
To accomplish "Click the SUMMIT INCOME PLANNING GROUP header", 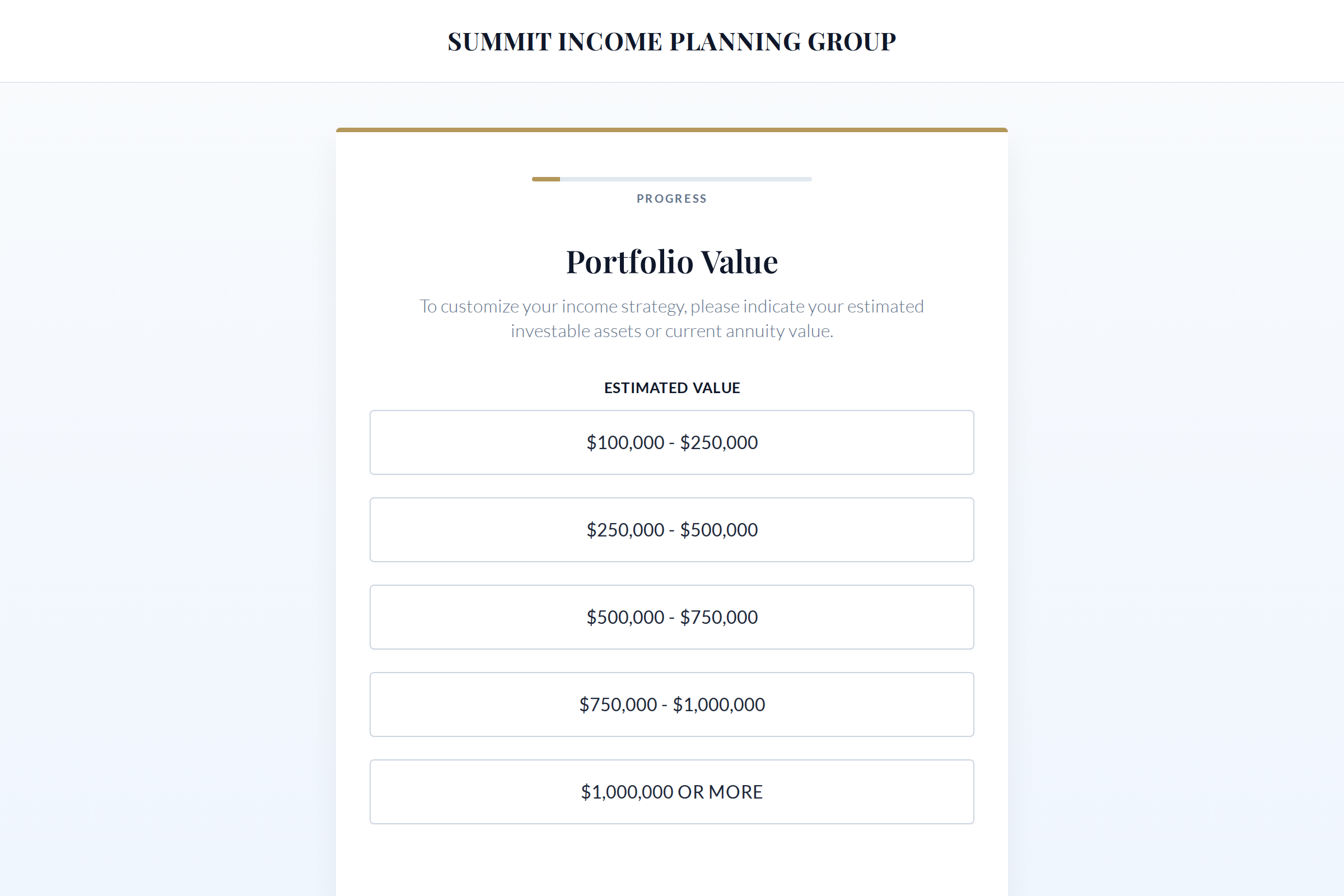I will (672, 41).
